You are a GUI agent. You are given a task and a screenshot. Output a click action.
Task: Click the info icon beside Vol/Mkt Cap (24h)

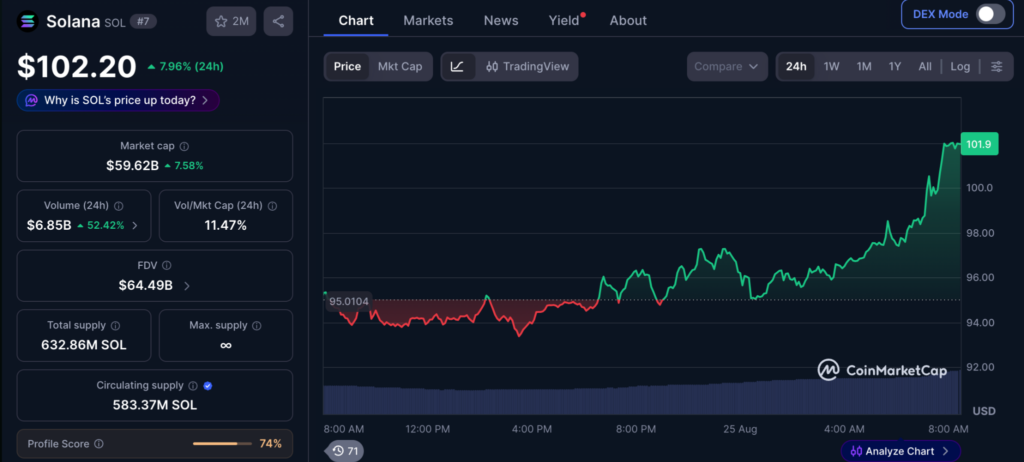click(272, 206)
